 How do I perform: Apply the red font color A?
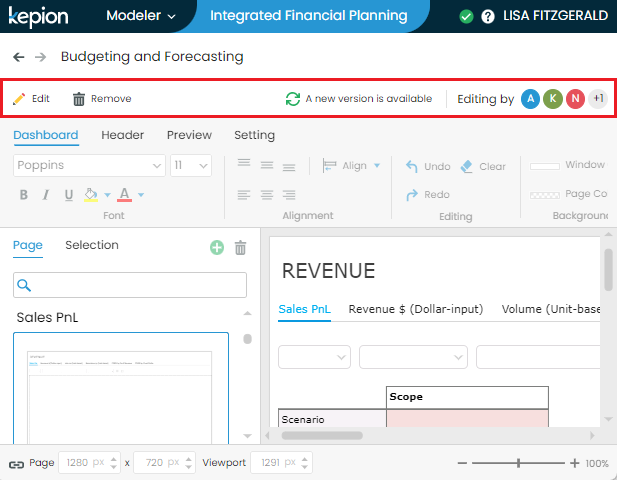(124, 195)
